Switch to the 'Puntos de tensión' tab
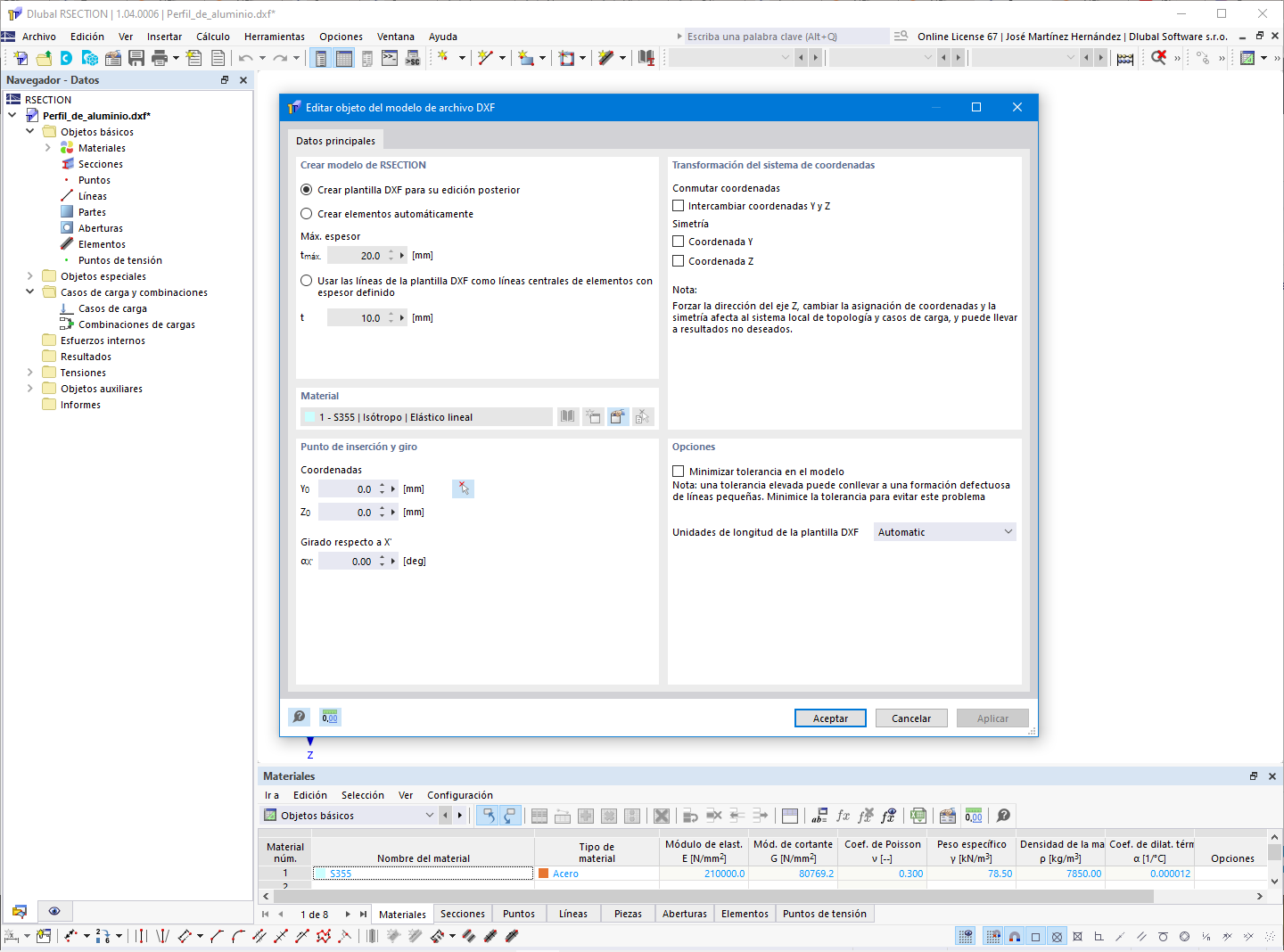The height and width of the screenshot is (952, 1284). click(x=825, y=914)
